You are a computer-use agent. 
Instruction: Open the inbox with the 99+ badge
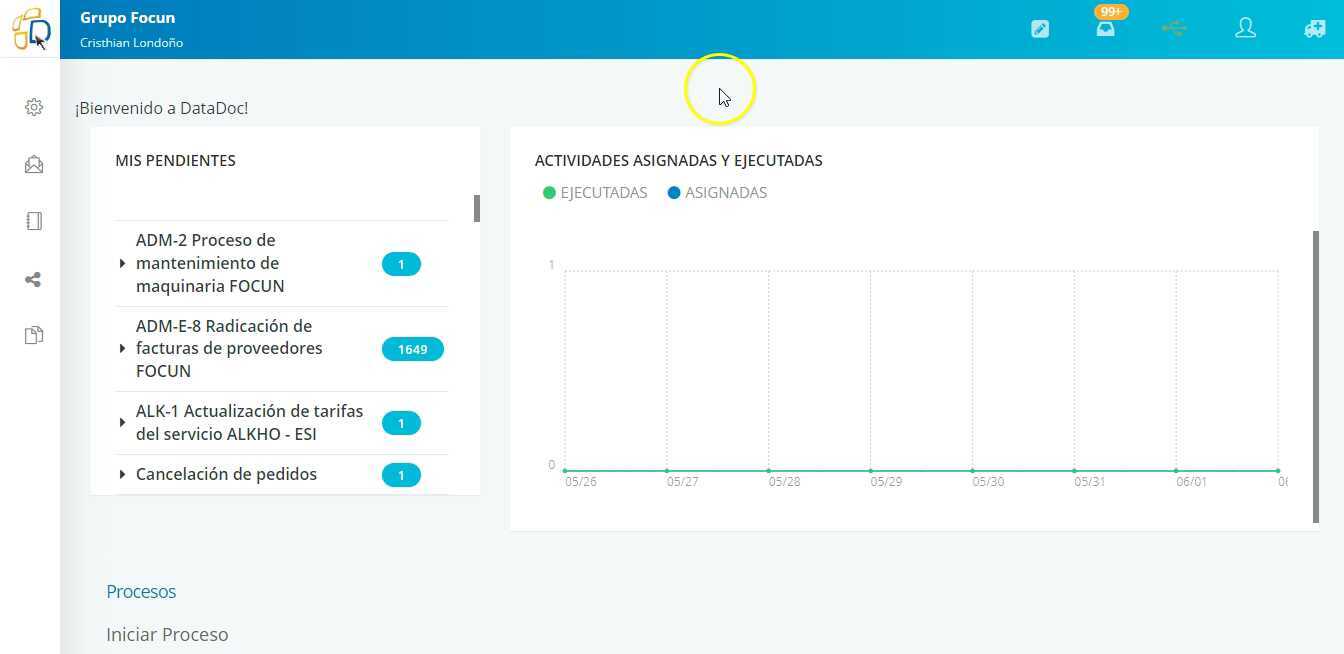coord(1105,29)
